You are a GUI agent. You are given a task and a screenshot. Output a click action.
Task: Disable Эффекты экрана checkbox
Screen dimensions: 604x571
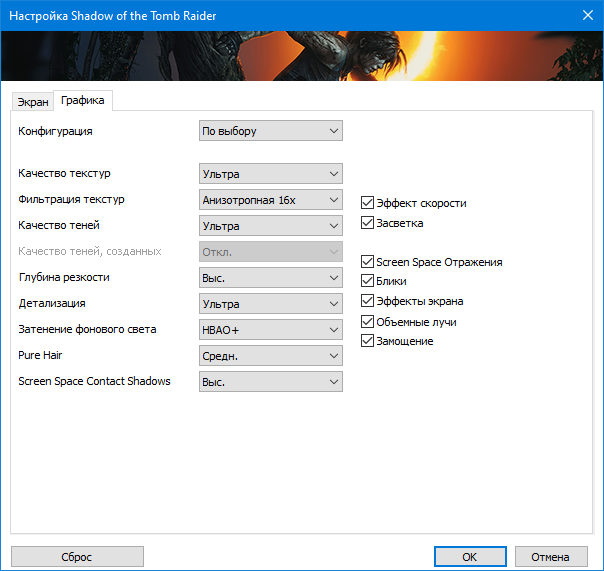[367, 301]
